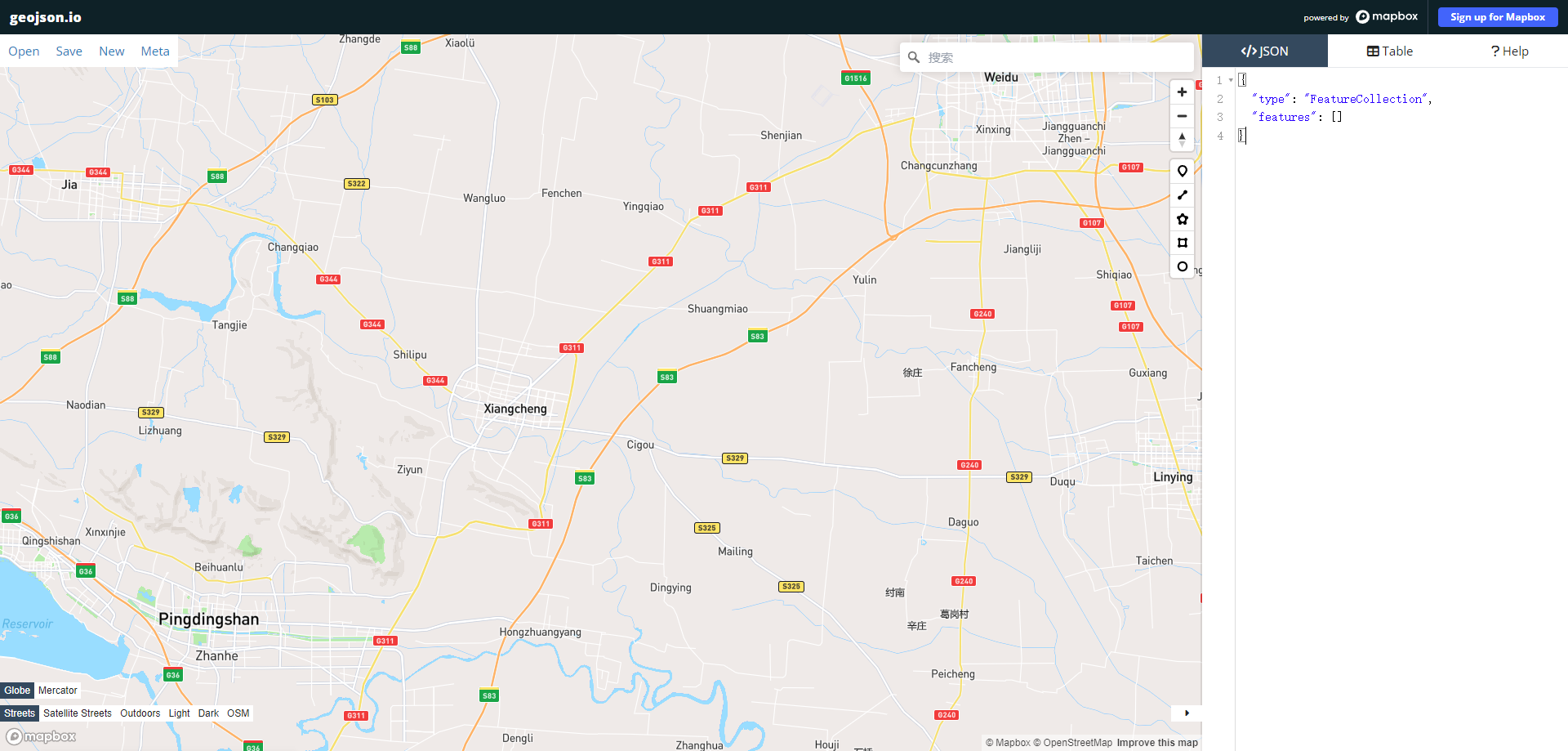This screenshot has width=1568, height=751.
Task: Click the Mapbox logo on the map
Action: 41,736
